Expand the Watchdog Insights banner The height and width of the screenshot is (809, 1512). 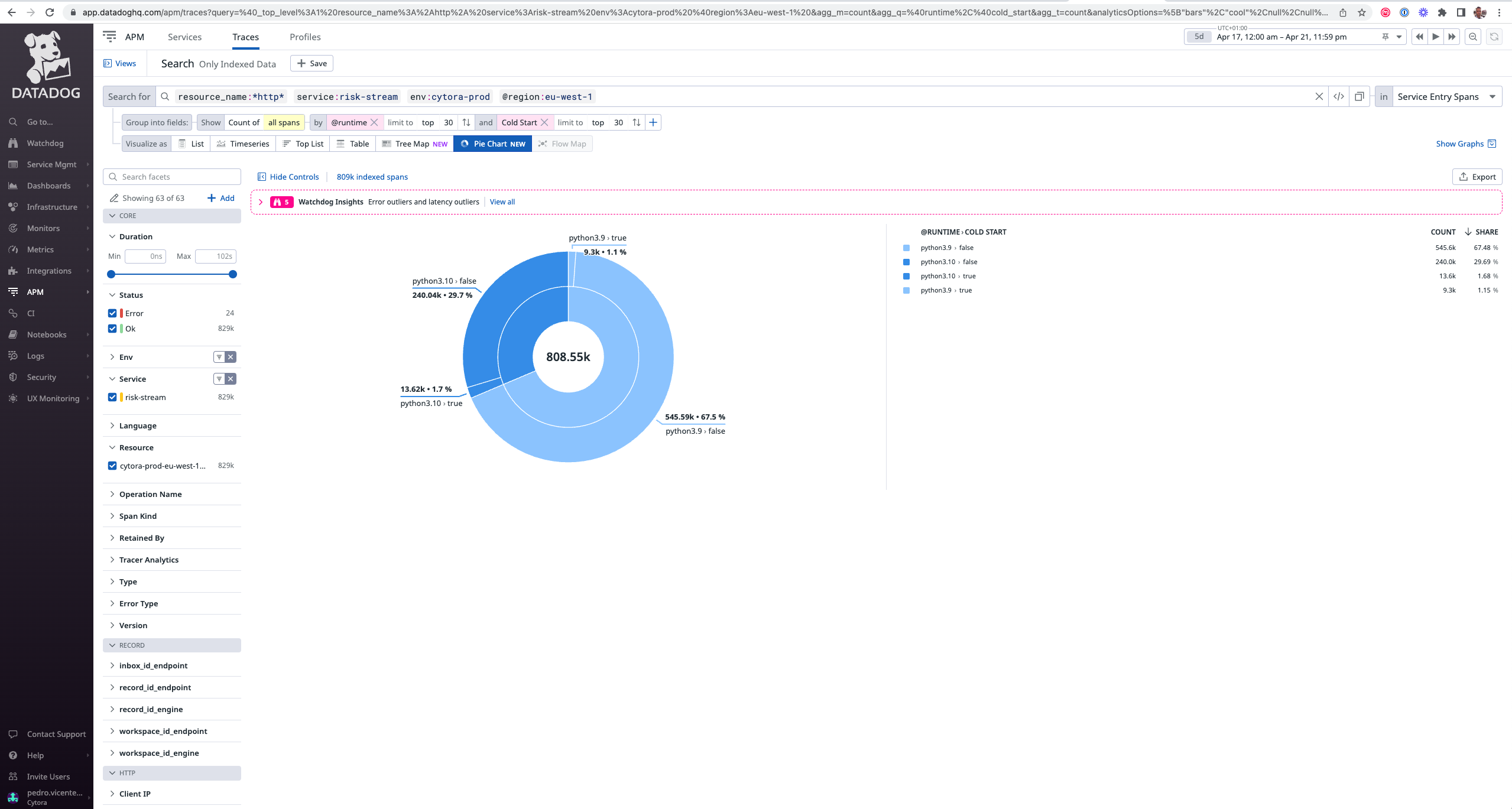pyautogui.click(x=261, y=202)
